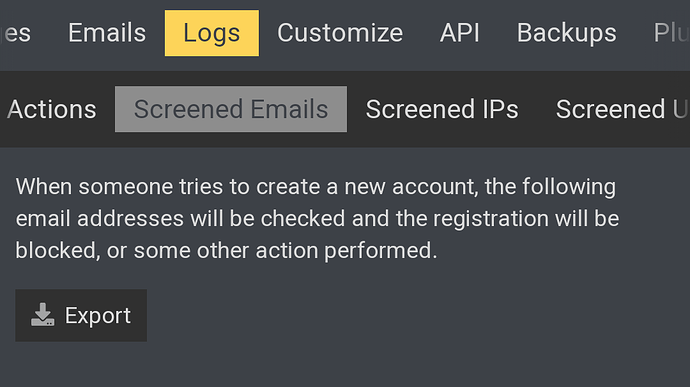
Task: Open the partially visible Plugins tab
Action: [671, 33]
